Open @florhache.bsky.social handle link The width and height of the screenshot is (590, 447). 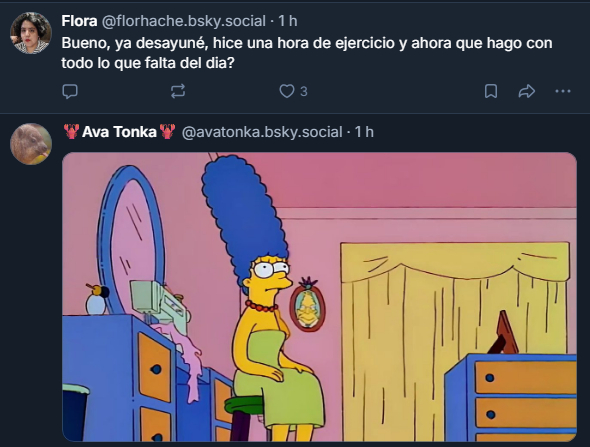point(184,21)
